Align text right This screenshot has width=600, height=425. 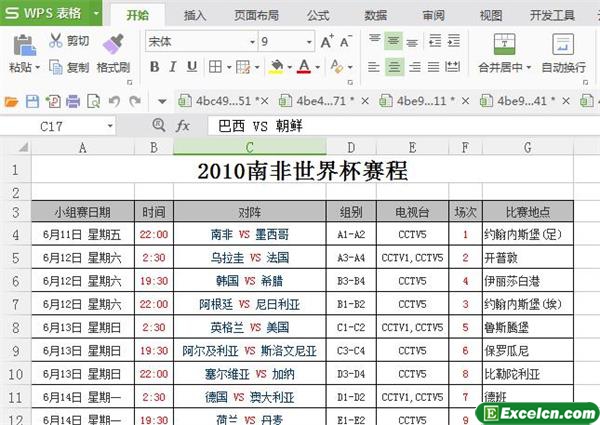pos(415,67)
